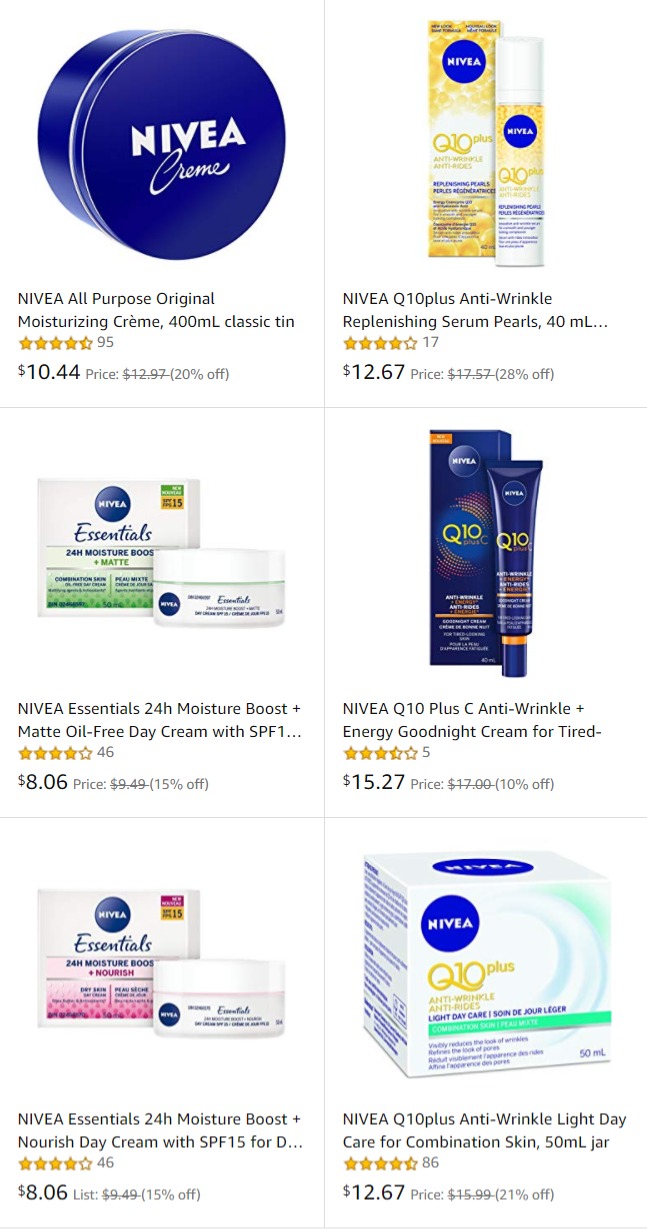This screenshot has width=647, height=1230.
Task: Open NIVEA Q10plus Anti-Wrinkle Replenishing Serum Pearls title
Action: (475, 310)
